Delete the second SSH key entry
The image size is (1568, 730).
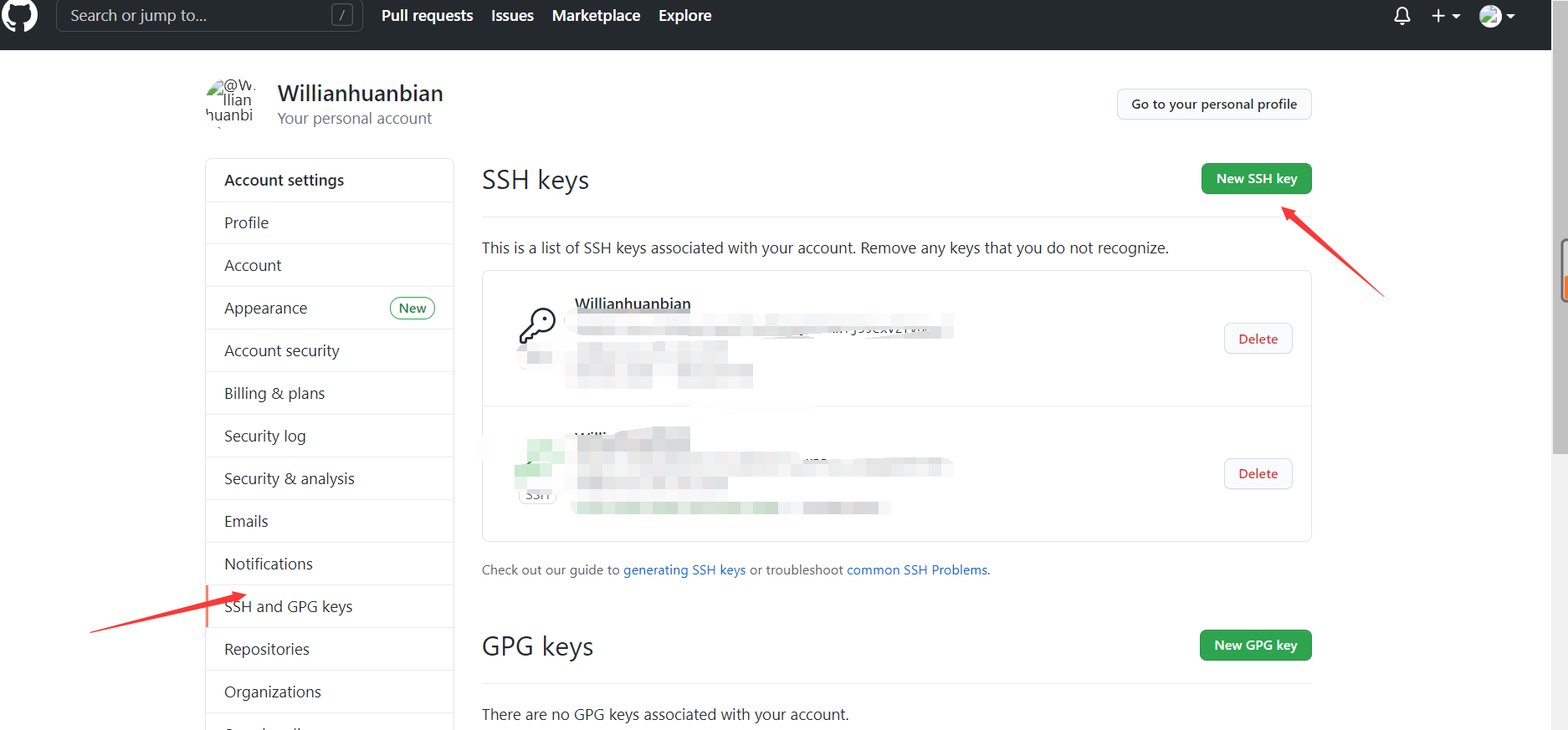click(1258, 474)
